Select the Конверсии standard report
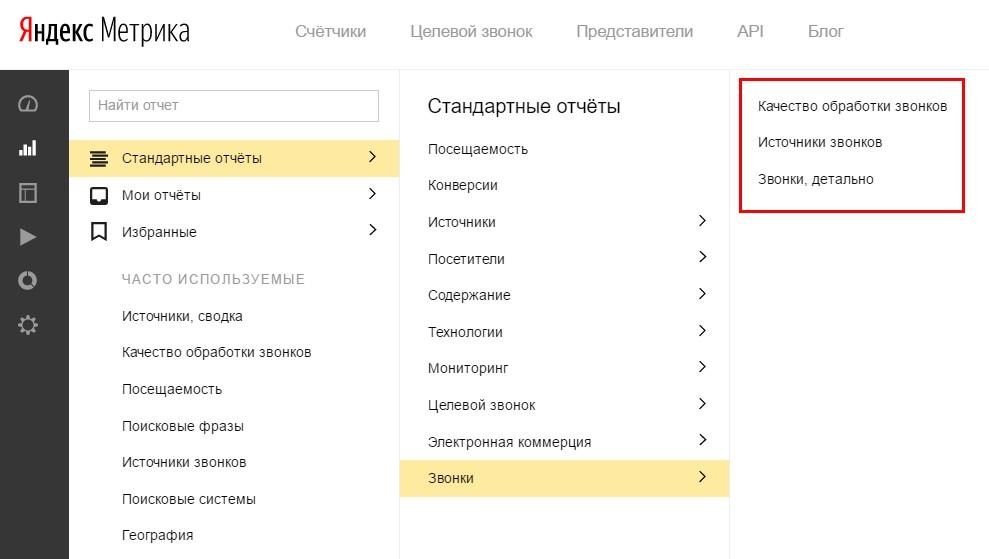Viewport: 989px width, 559px height. [462, 185]
